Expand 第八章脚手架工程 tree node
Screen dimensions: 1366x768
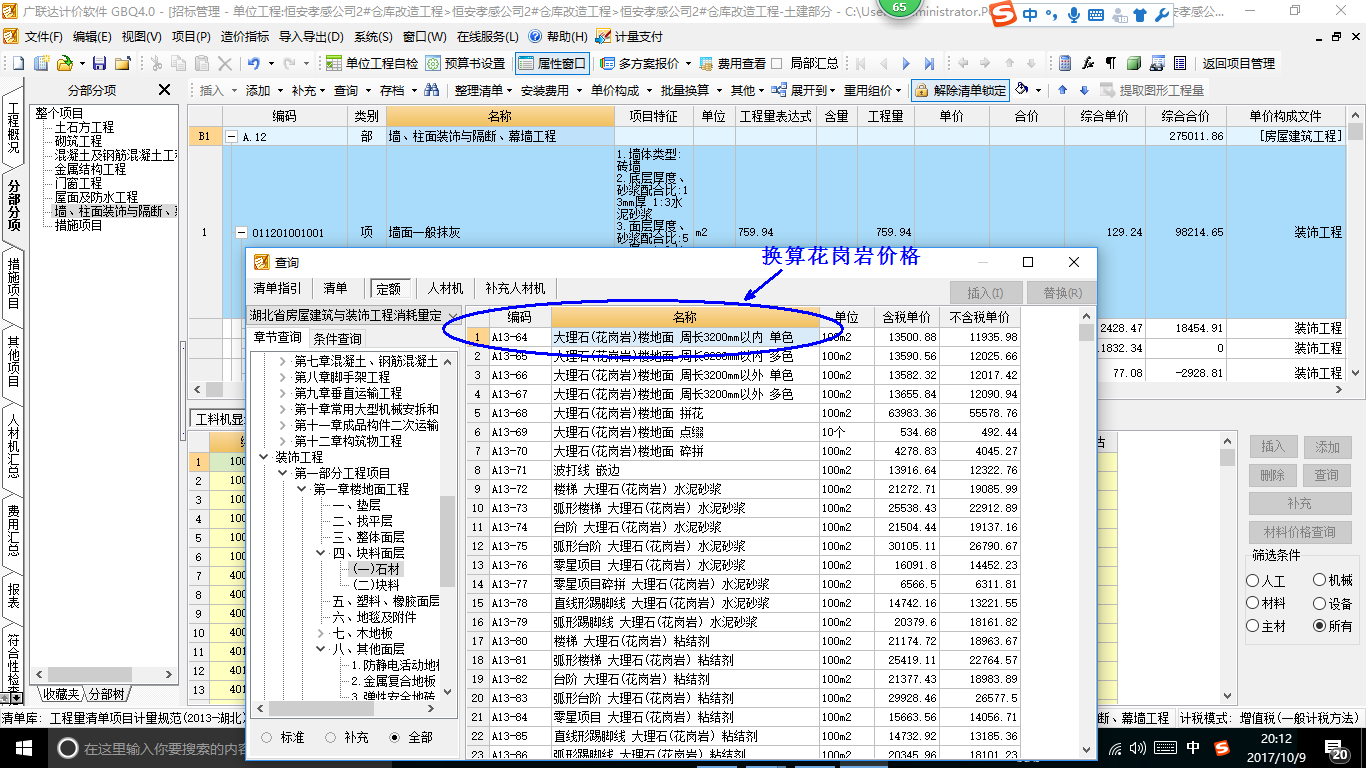283,377
